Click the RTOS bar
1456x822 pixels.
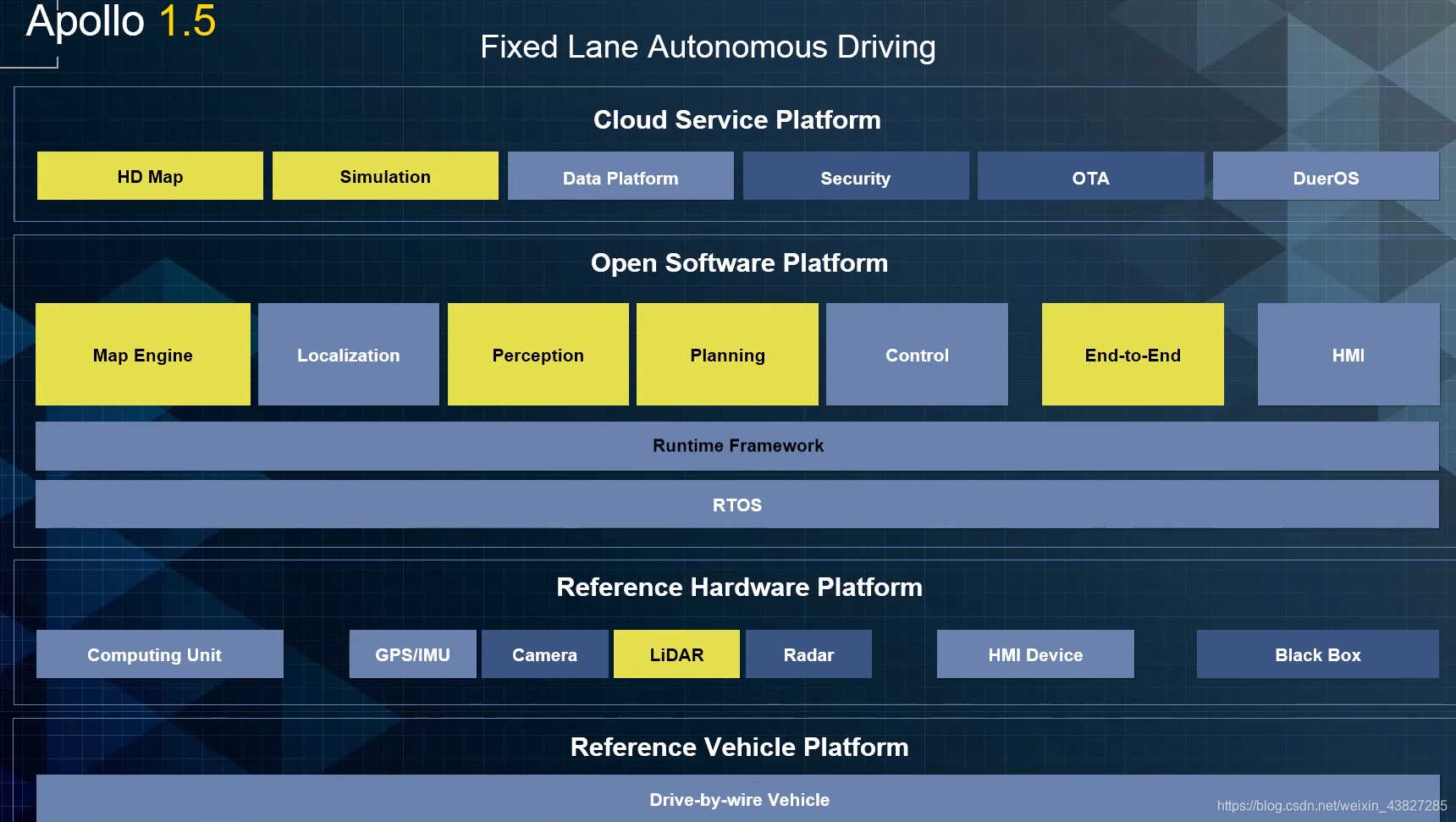[737, 505]
